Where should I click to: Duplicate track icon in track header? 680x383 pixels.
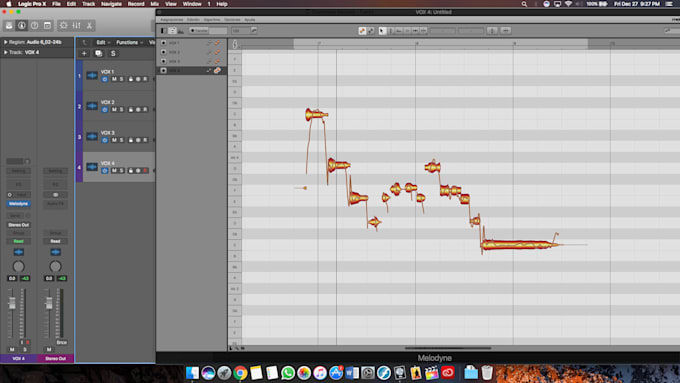pyautogui.click(x=98, y=53)
